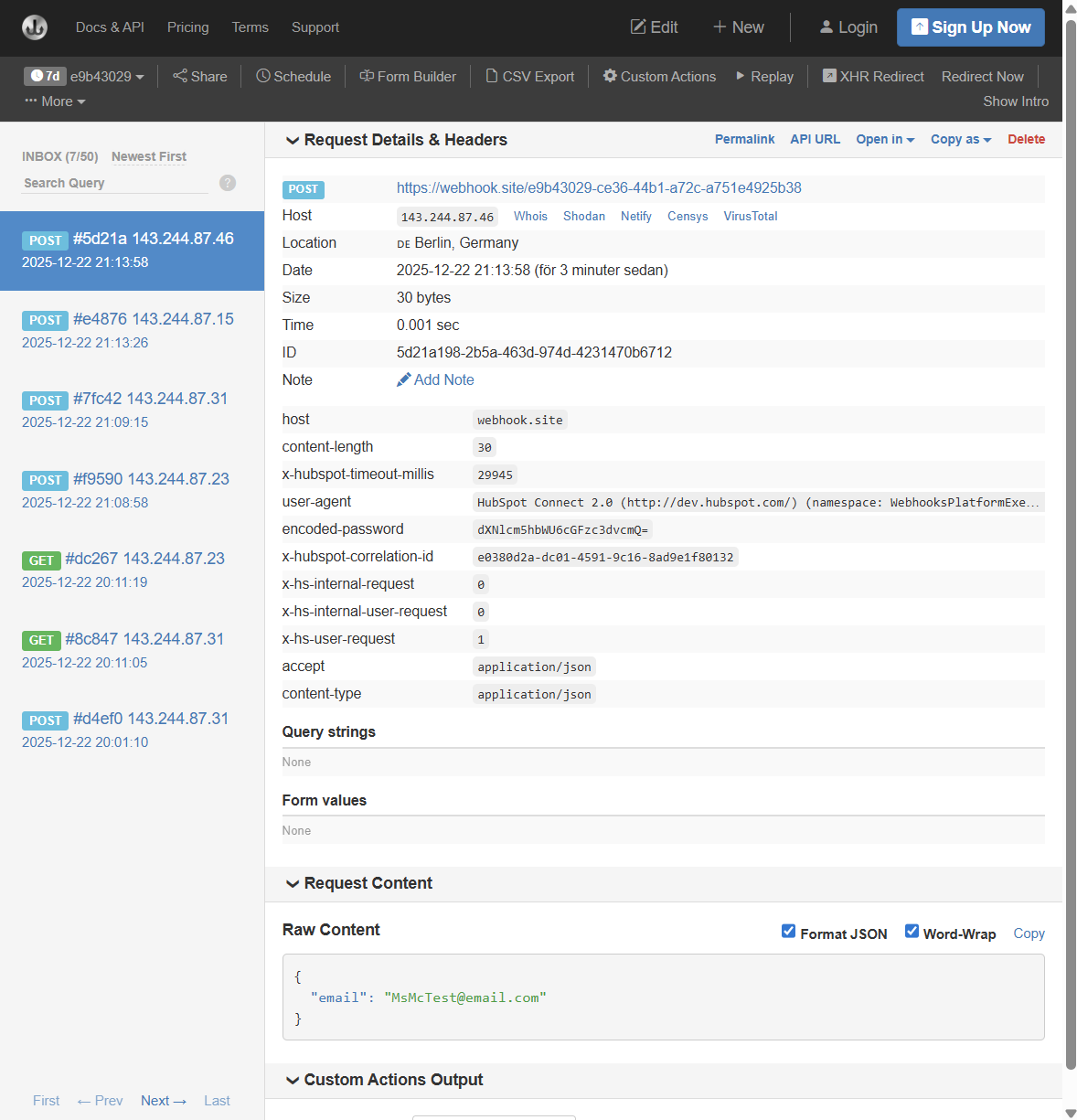Open Custom Actions gear icon

[610, 77]
